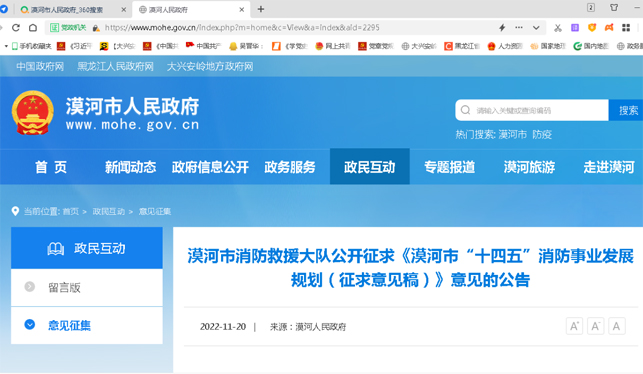Open 专题报道 navigation menu
Screen dimensions: 643x374
click(x=449, y=167)
